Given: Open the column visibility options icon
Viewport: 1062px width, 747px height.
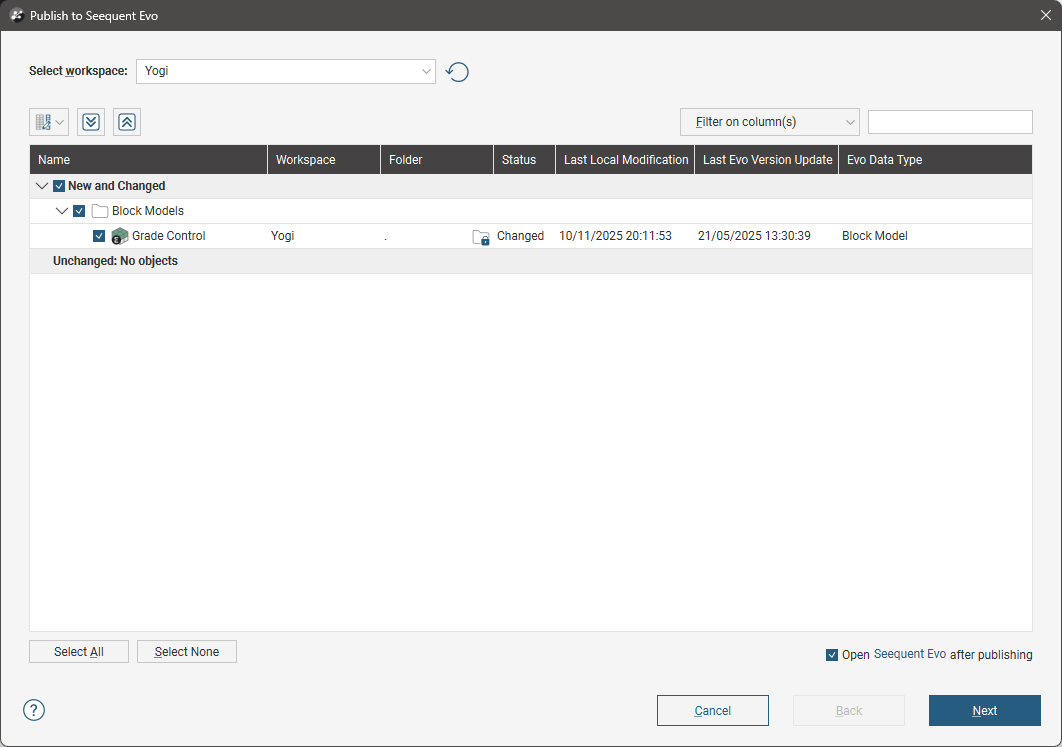Looking at the screenshot, I should pos(48,122).
